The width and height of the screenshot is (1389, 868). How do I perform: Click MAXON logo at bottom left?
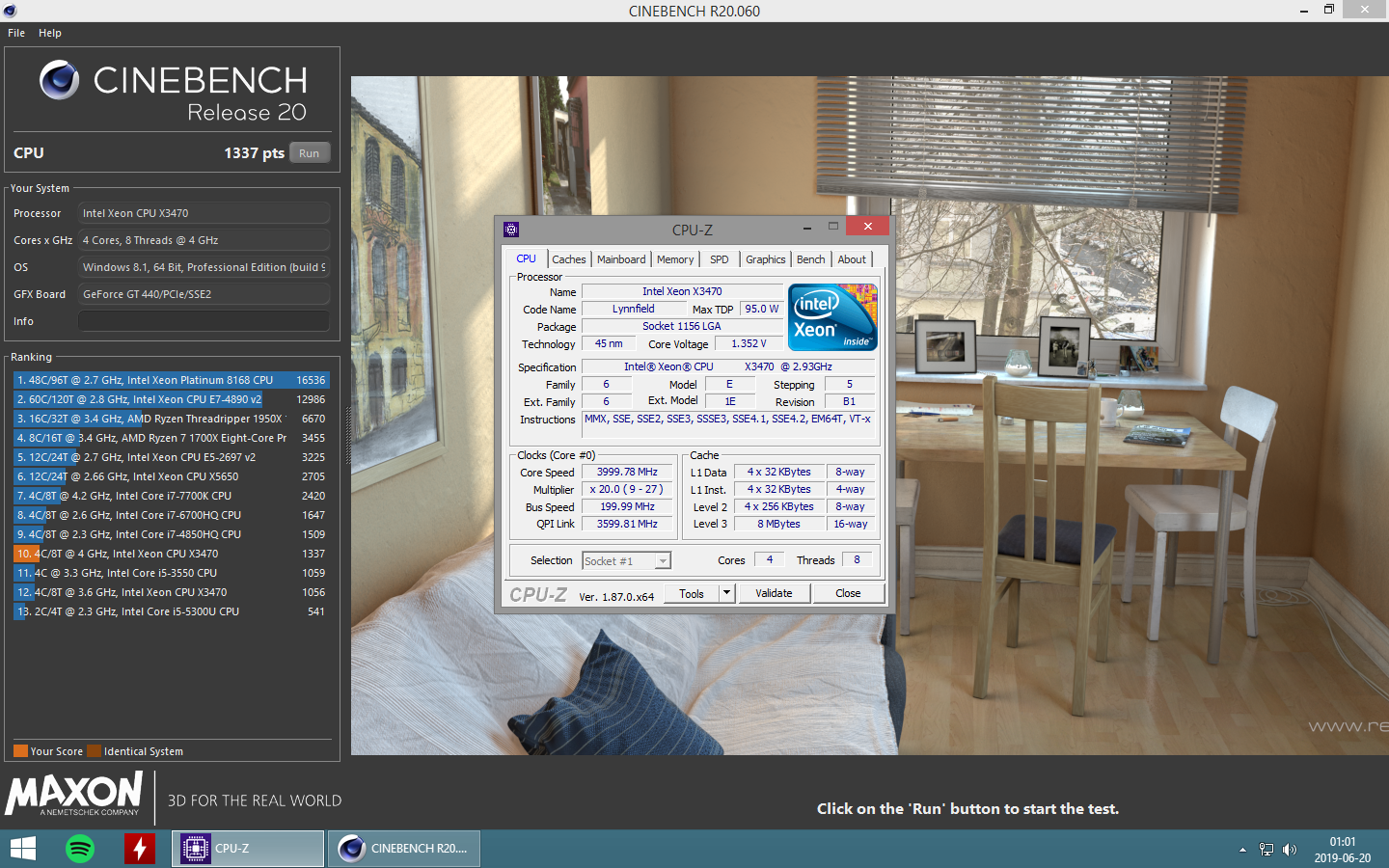click(74, 794)
